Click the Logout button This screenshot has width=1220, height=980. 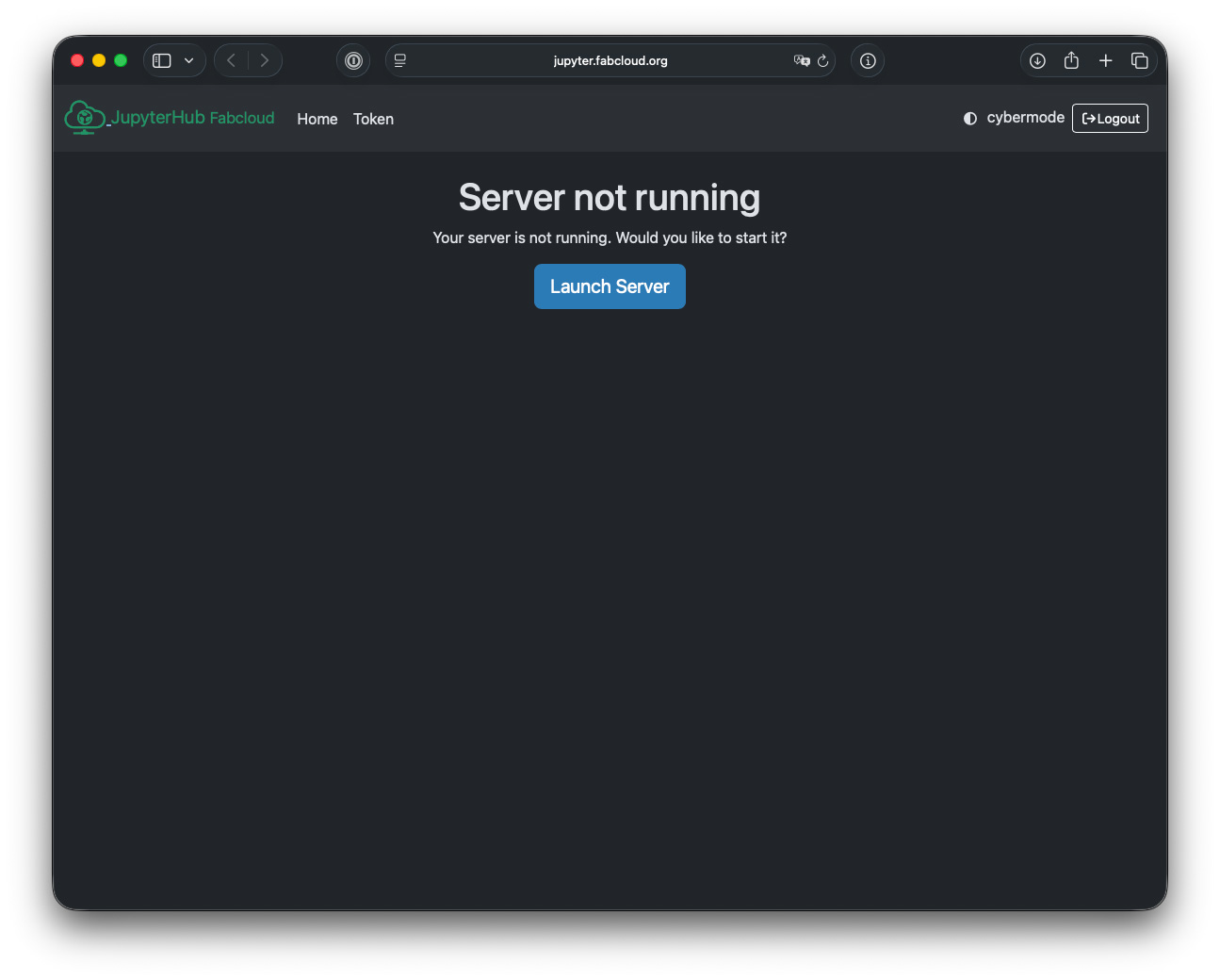pyautogui.click(x=1110, y=118)
